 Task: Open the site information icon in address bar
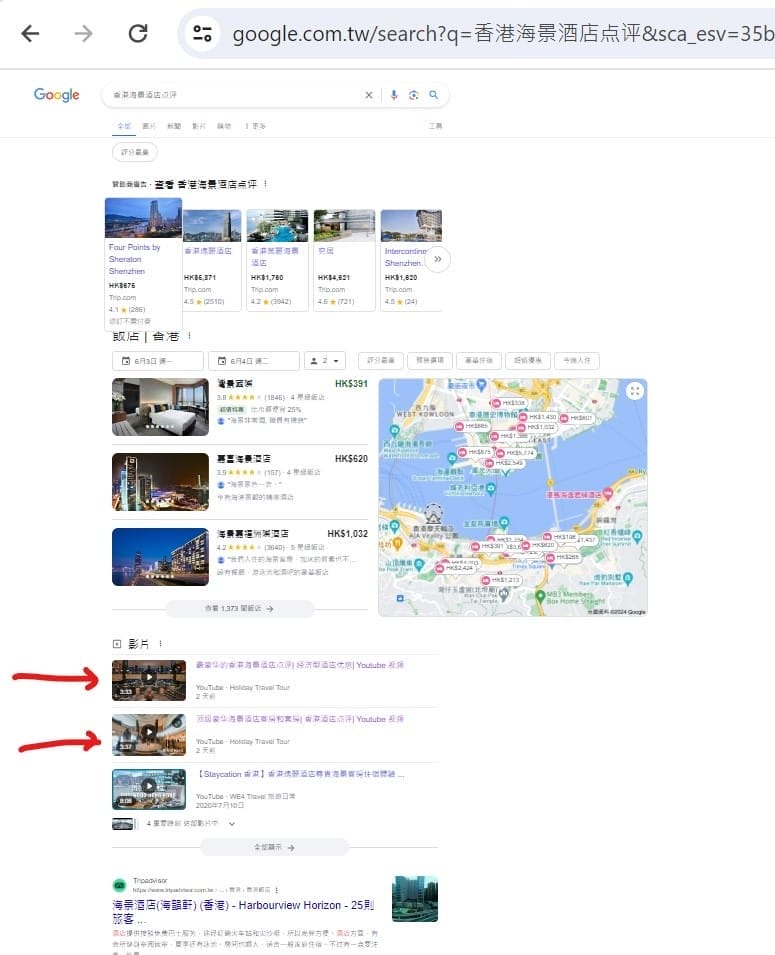[x=203, y=34]
